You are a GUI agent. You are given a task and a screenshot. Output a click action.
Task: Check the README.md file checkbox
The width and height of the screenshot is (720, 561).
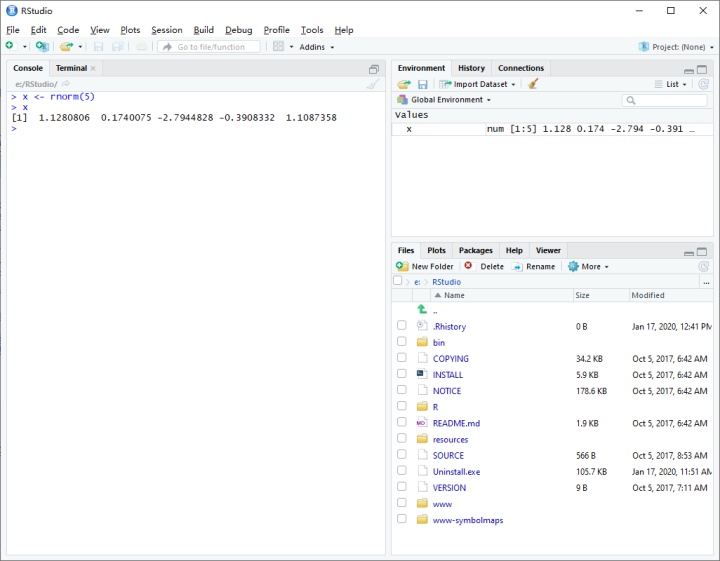[402, 422]
